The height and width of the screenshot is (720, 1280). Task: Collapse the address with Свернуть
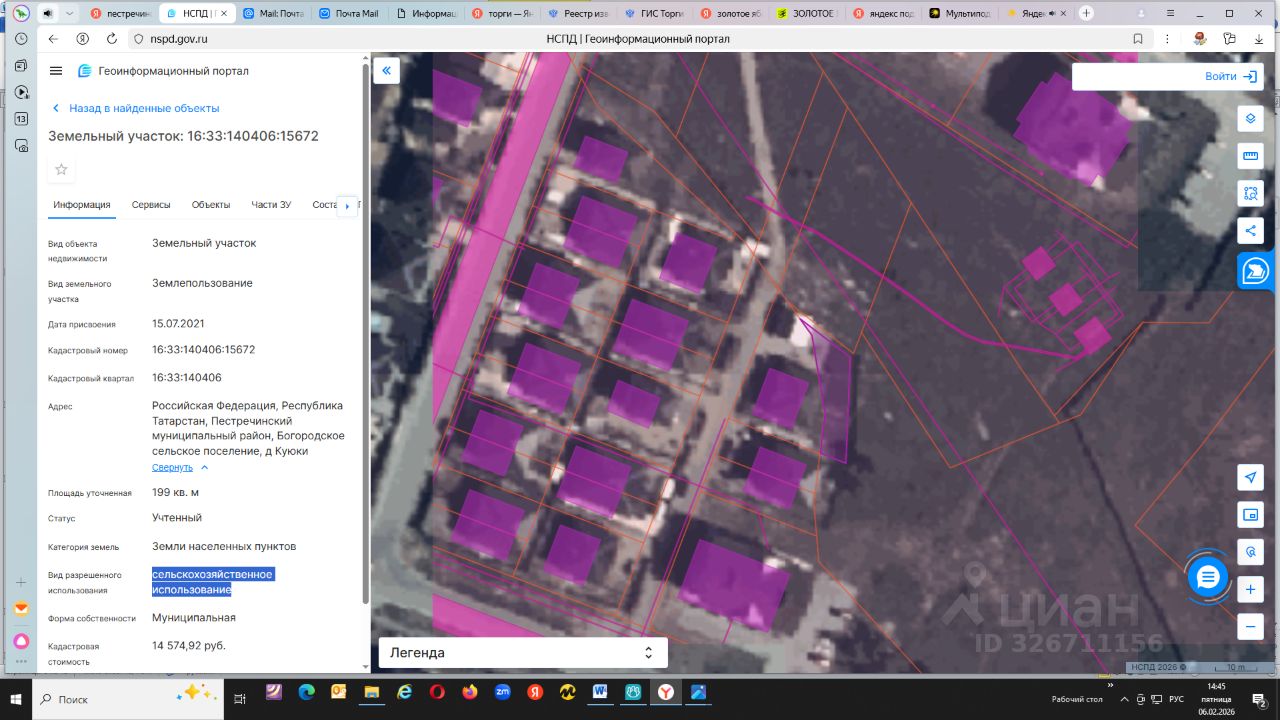click(180, 467)
